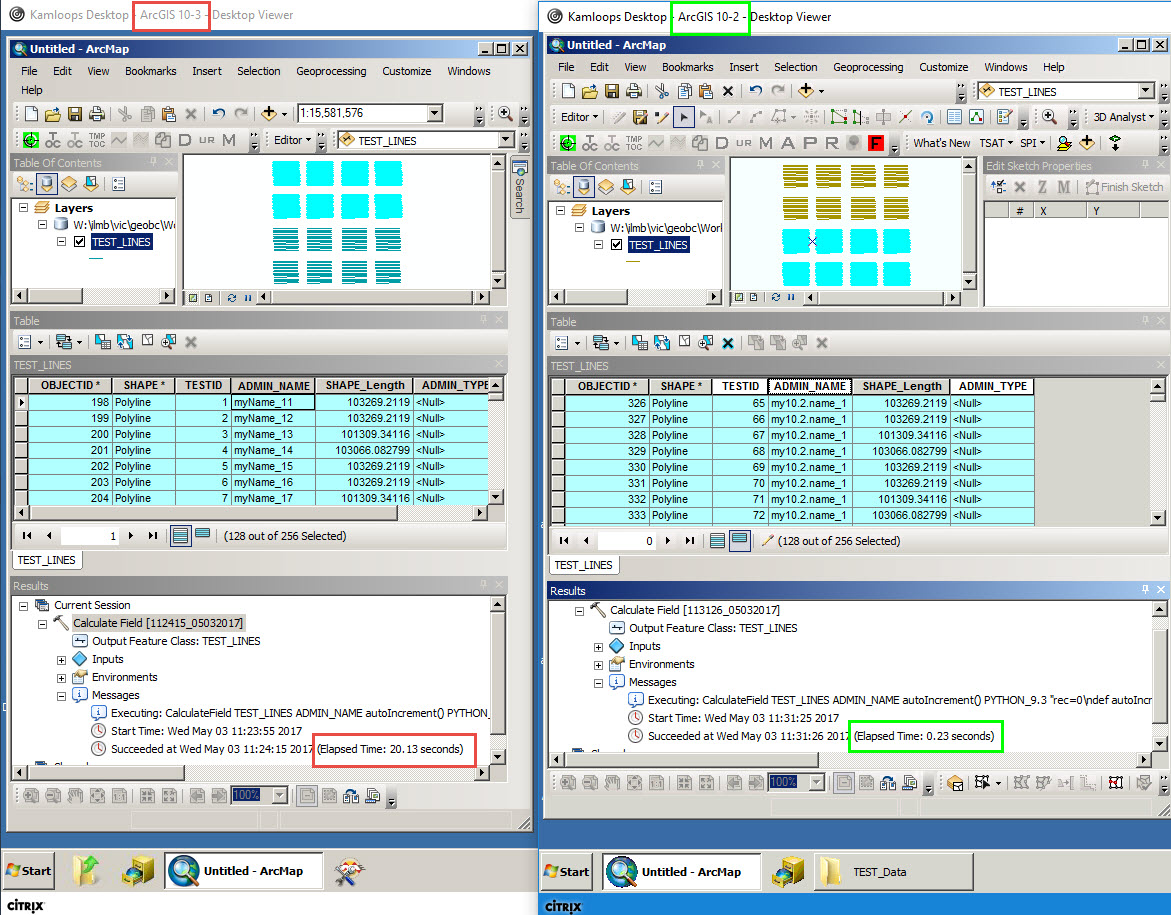Open Search side tab in left ArcMap
Screen dimensions: 1171x915
click(x=519, y=187)
